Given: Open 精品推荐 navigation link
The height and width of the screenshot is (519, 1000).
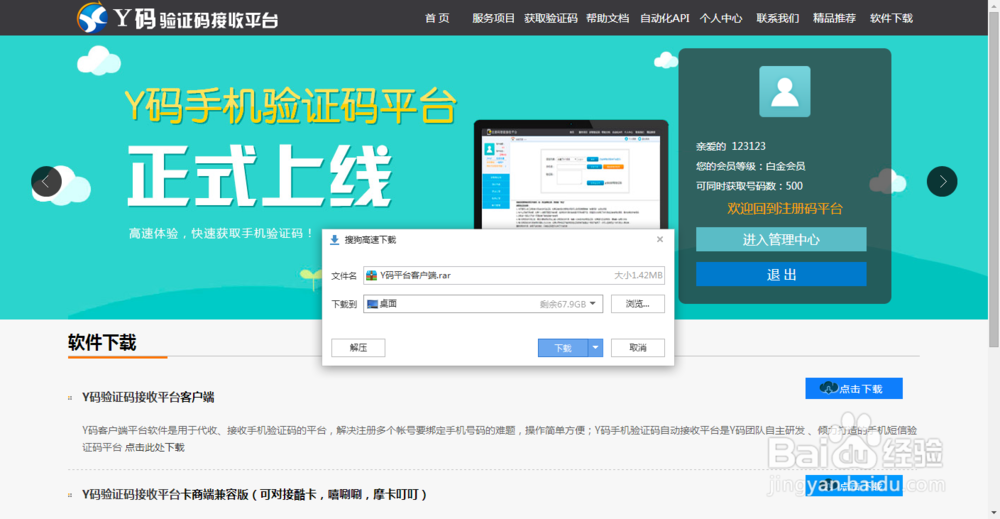Looking at the screenshot, I should coord(834,18).
